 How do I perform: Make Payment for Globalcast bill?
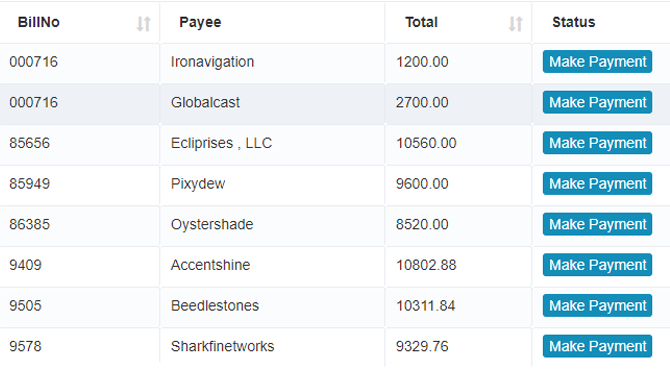coord(597,102)
